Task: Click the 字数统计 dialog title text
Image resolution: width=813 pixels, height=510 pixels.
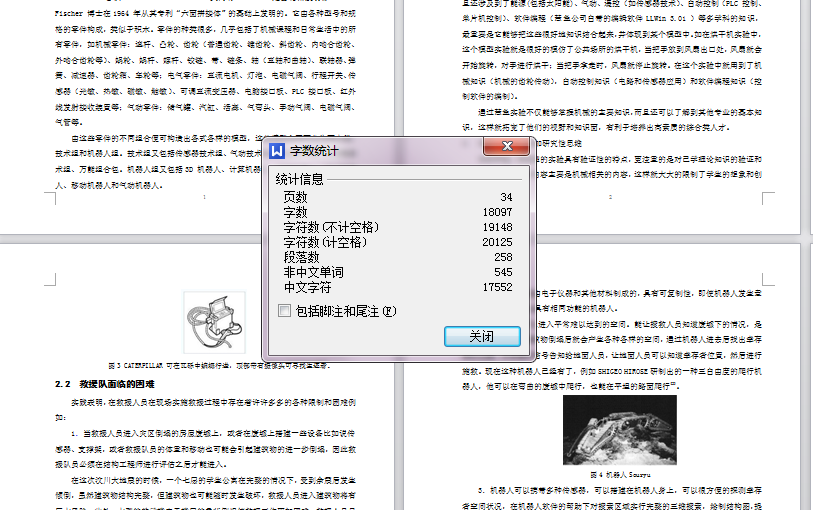Action: click(x=314, y=151)
